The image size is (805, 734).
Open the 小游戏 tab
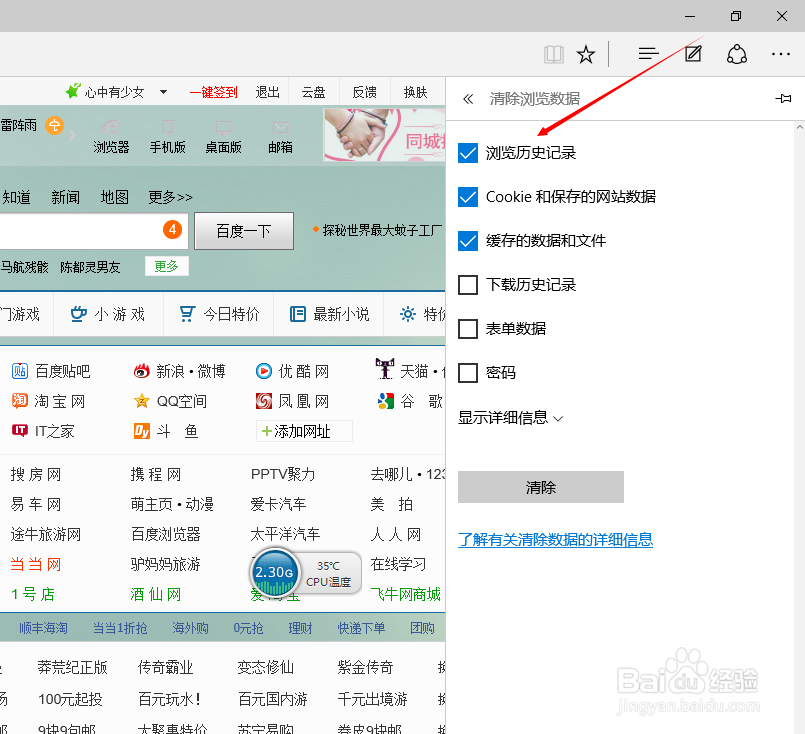pyautogui.click(x=108, y=314)
